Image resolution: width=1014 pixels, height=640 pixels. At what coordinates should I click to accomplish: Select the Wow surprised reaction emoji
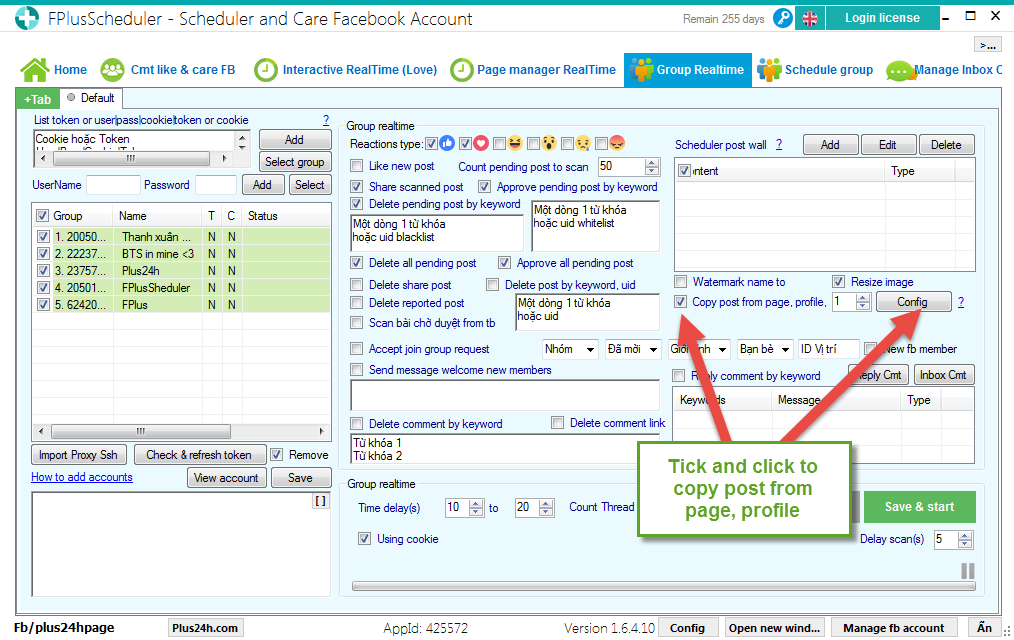pos(549,144)
